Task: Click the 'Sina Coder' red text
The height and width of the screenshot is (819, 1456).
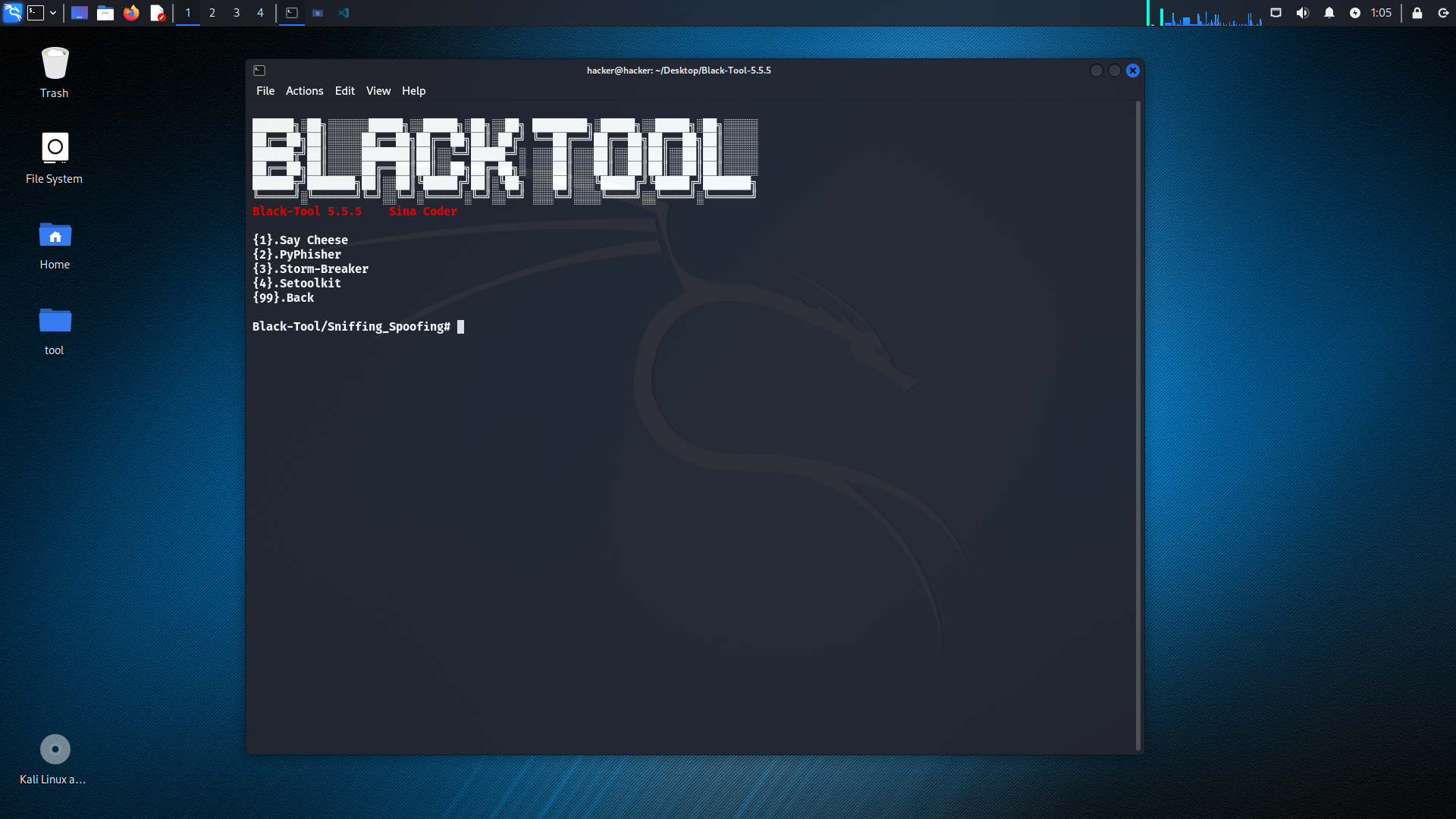Action: (x=423, y=212)
